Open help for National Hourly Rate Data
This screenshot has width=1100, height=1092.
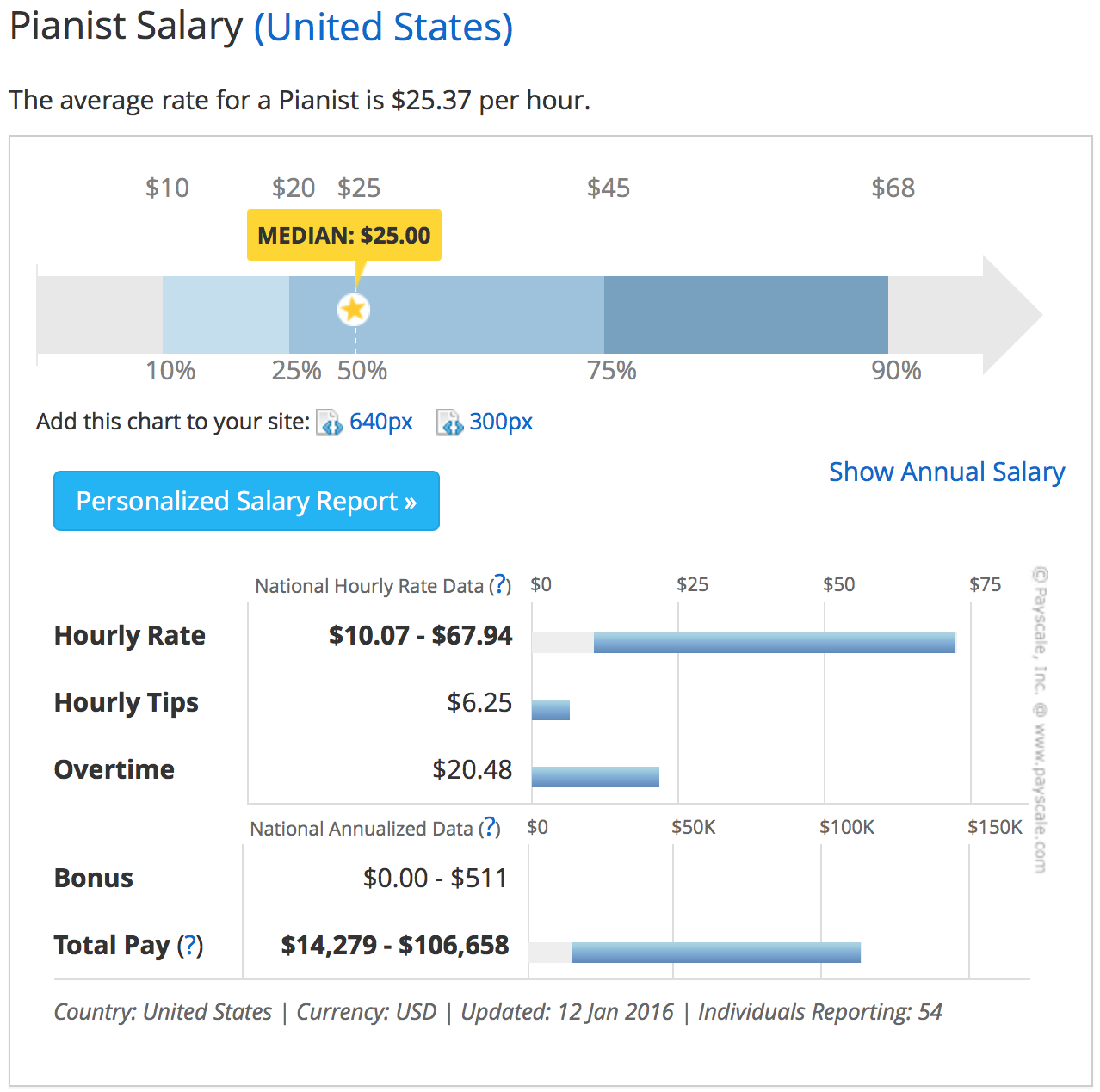(x=500, y=585)
